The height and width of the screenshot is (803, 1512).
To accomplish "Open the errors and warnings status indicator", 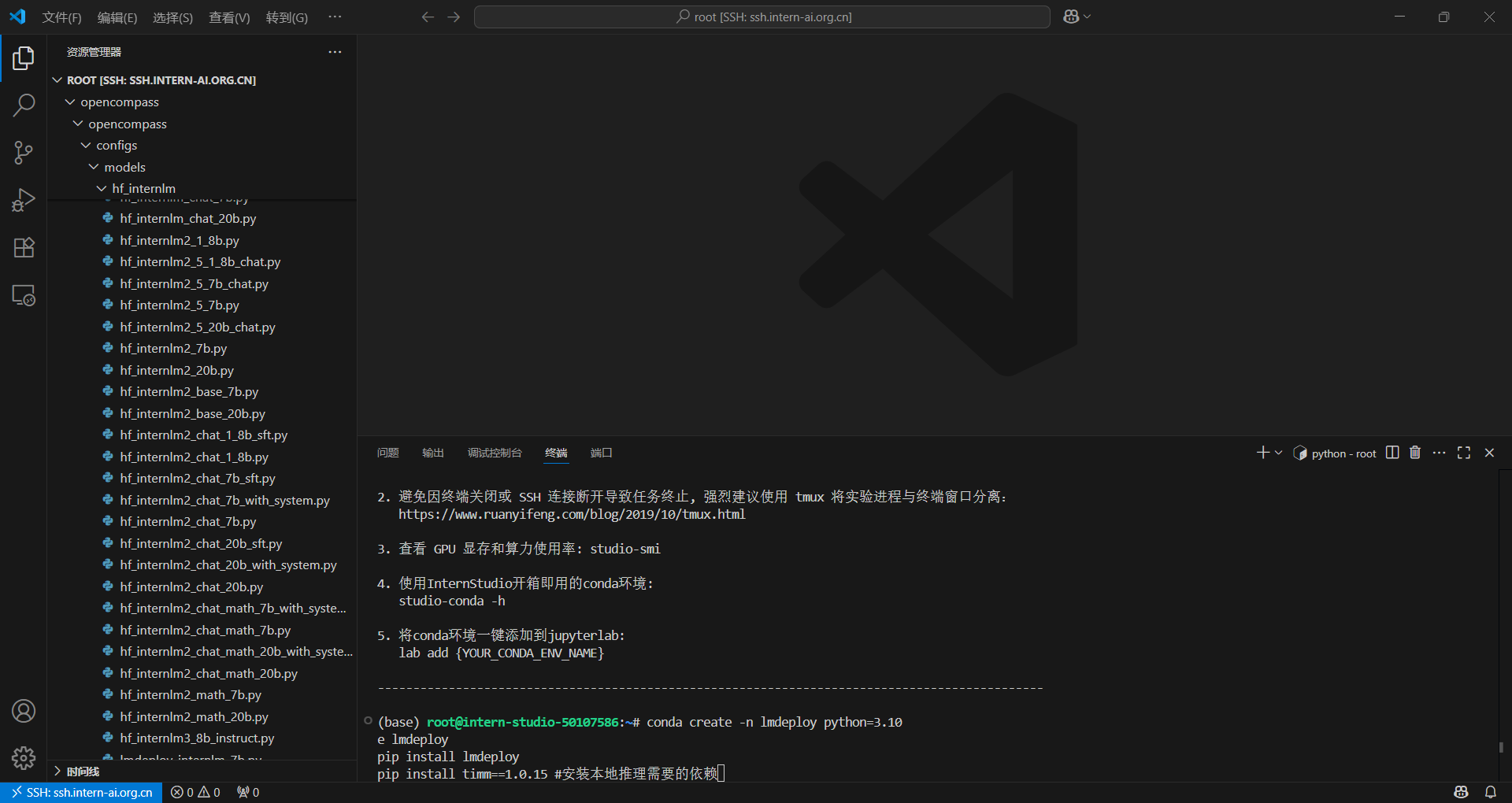I will [x=195, y=792].
